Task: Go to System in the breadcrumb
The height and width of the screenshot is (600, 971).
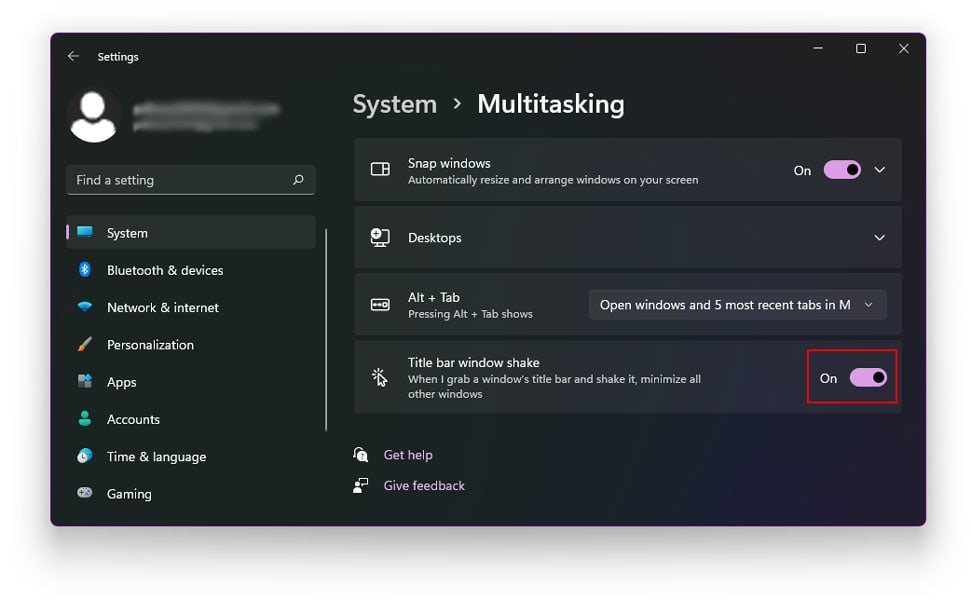Action: (394, 104)
